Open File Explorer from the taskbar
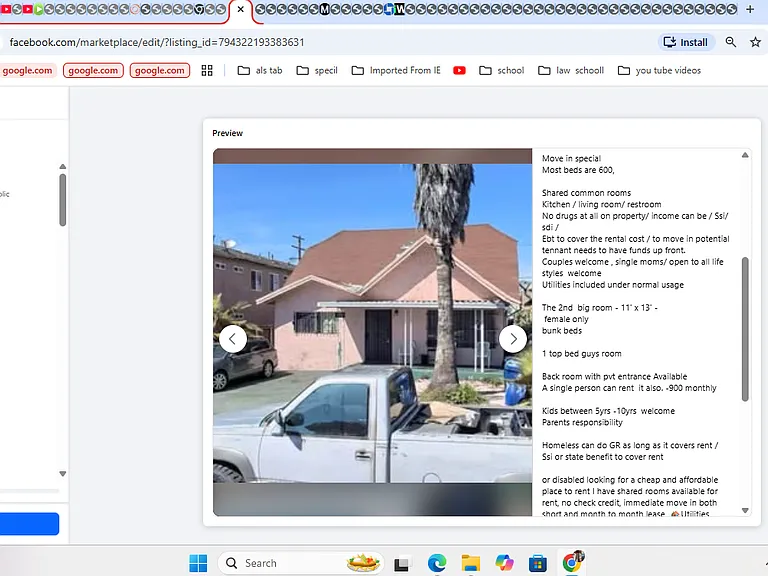Viewport: 768px width, 576px height. pos(471,563)
